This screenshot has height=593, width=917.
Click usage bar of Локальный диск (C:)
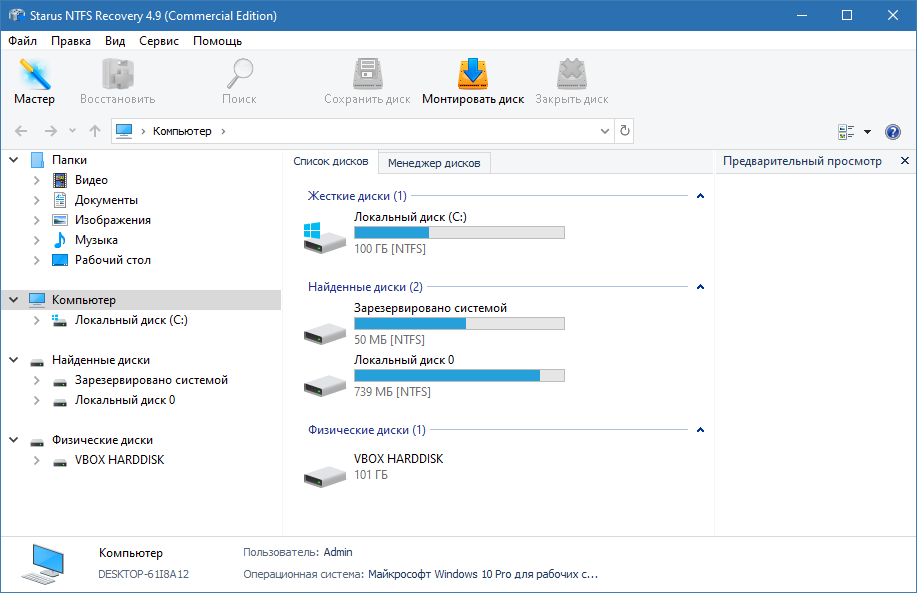pyautogui.click(x=459, y=233)
